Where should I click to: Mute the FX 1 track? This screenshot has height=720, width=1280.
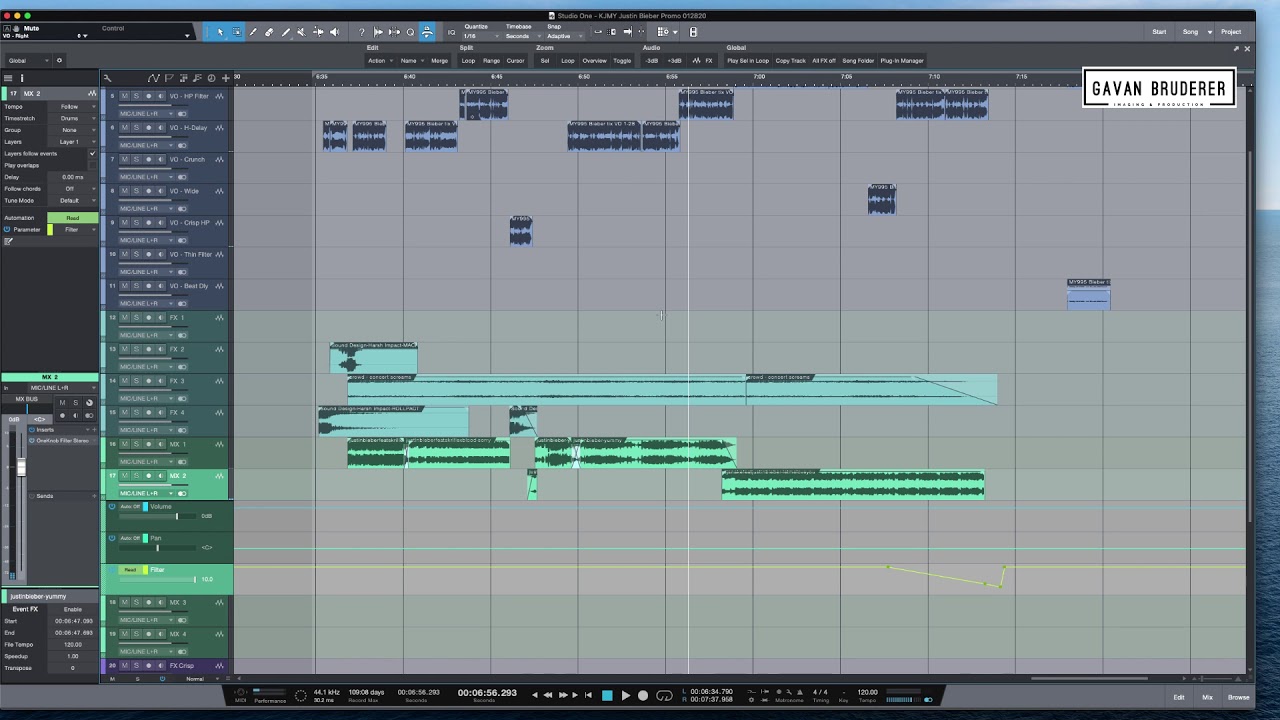[x=125, y=317]
